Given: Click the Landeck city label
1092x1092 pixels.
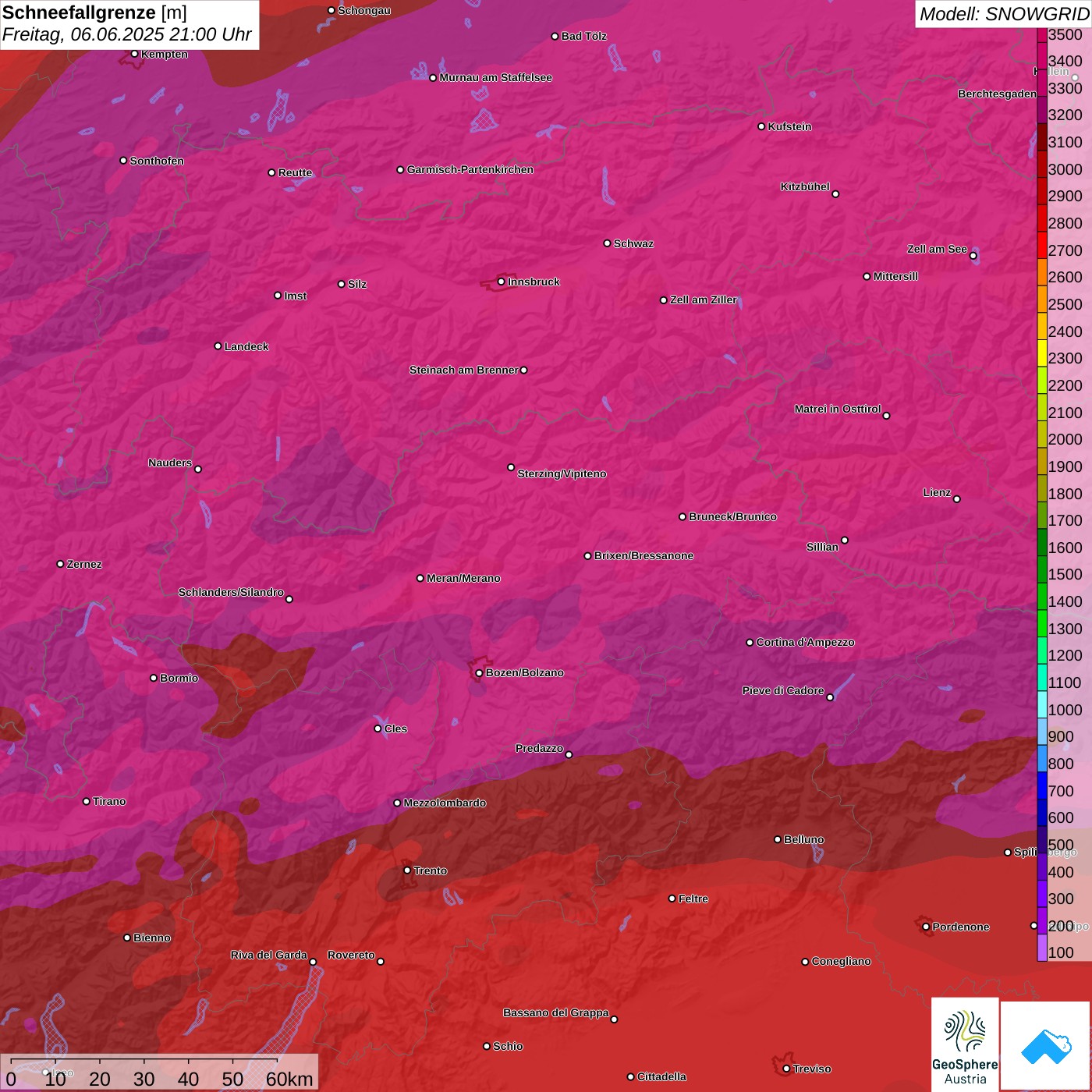Looking at the screenshot, I should [246, 346].
